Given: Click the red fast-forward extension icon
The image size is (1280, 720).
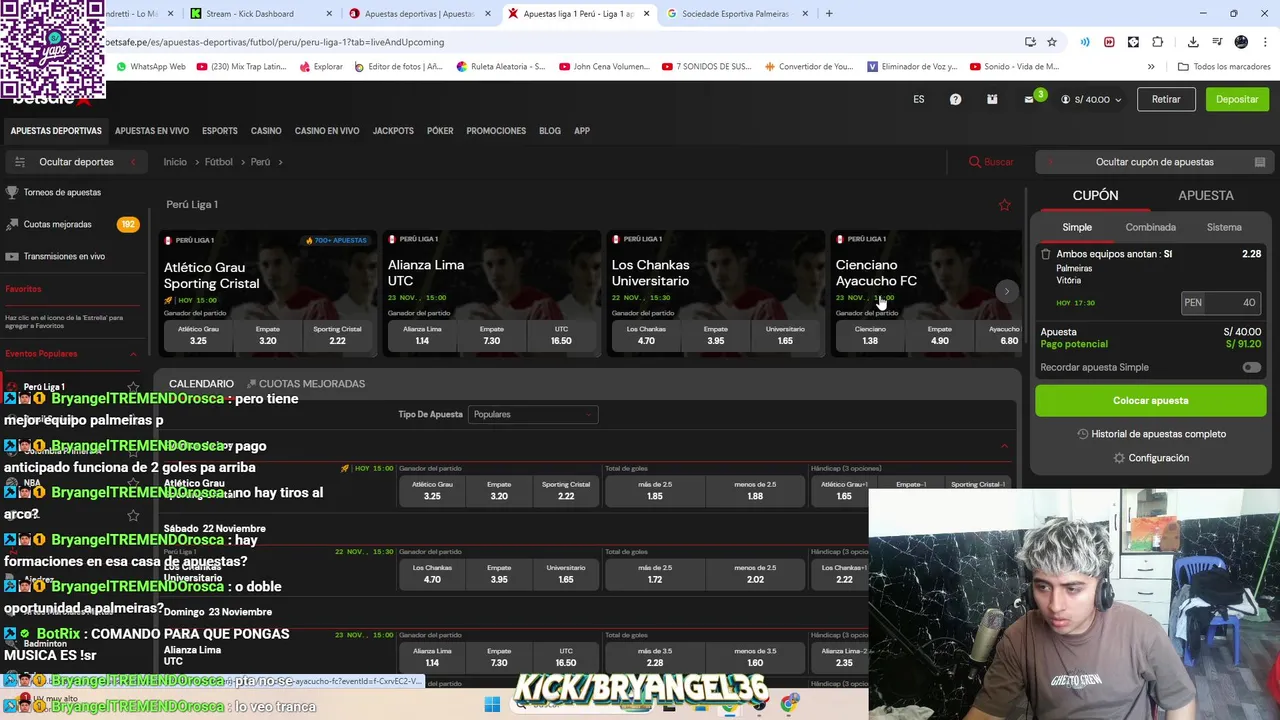Looking at the screenshot, I should [x=1109, y=42].
